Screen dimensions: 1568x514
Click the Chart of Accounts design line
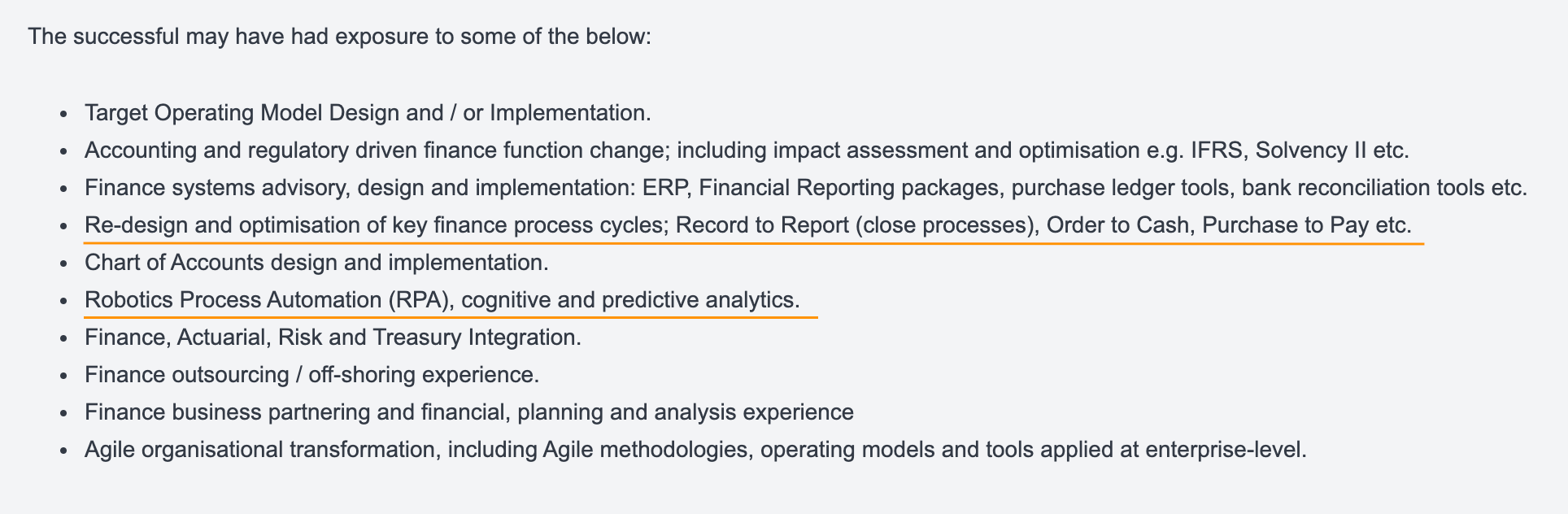(316, 262)
